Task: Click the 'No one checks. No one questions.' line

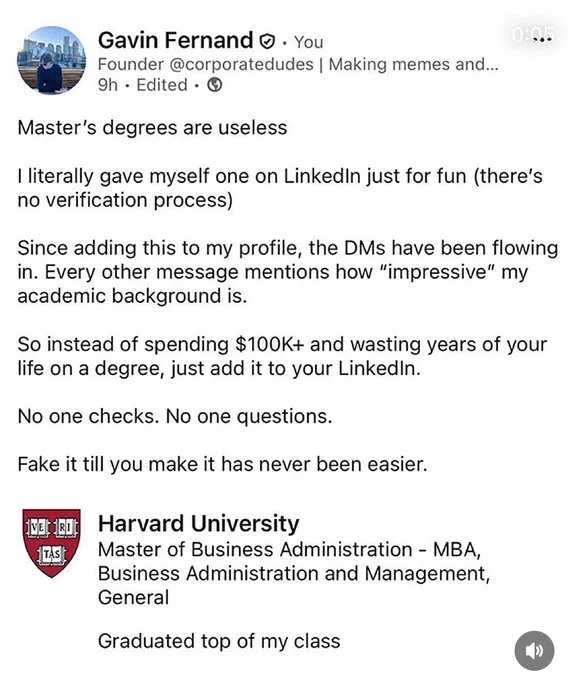Action: [175, 416]
